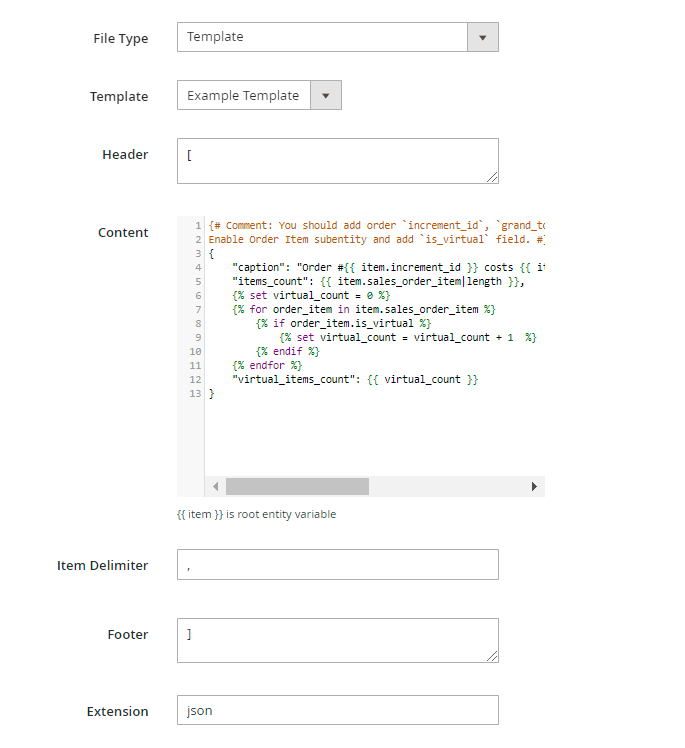Click the Extension field containing json
Viewport: 685px width, 748px height.
337,711
